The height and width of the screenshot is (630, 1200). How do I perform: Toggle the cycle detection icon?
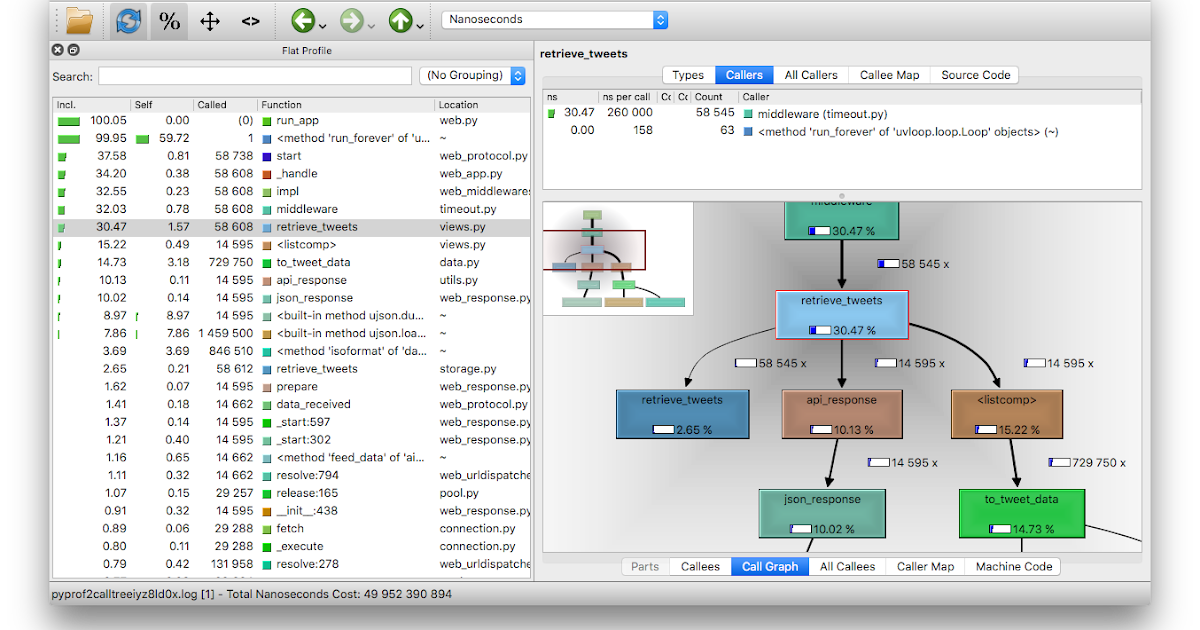point(127,20)
